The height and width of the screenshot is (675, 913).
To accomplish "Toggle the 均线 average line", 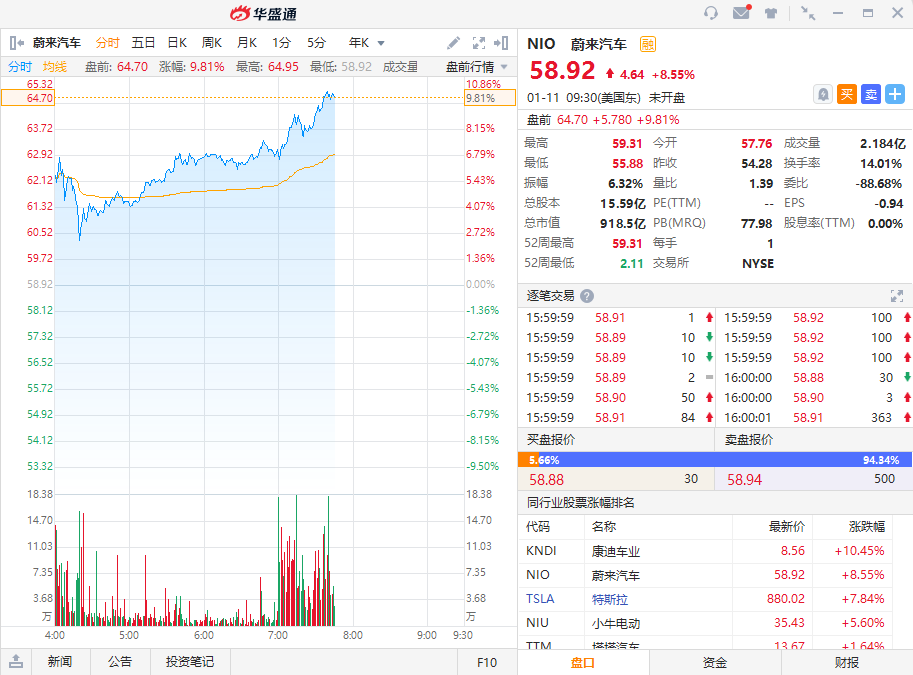I will (55, 67).
